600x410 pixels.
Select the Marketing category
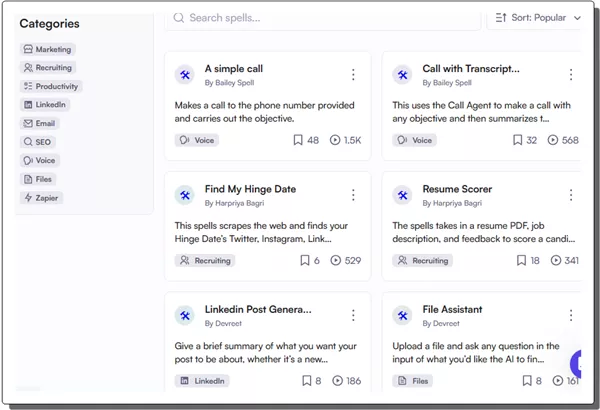coord(47,49)
